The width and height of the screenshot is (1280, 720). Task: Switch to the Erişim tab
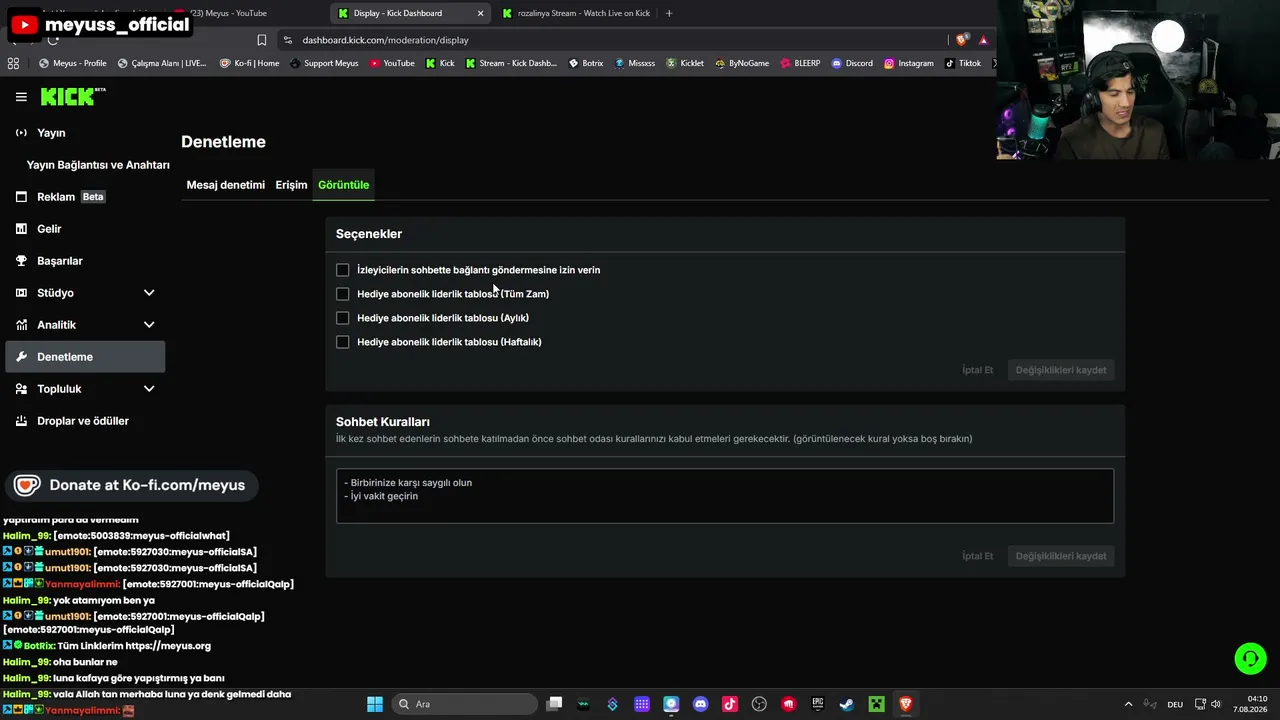coord(292,185)
